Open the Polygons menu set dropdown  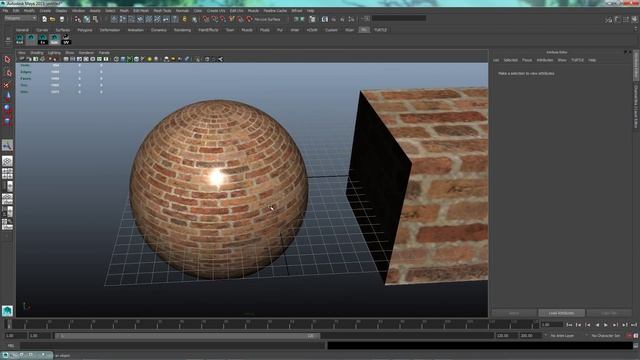[20, 18]
